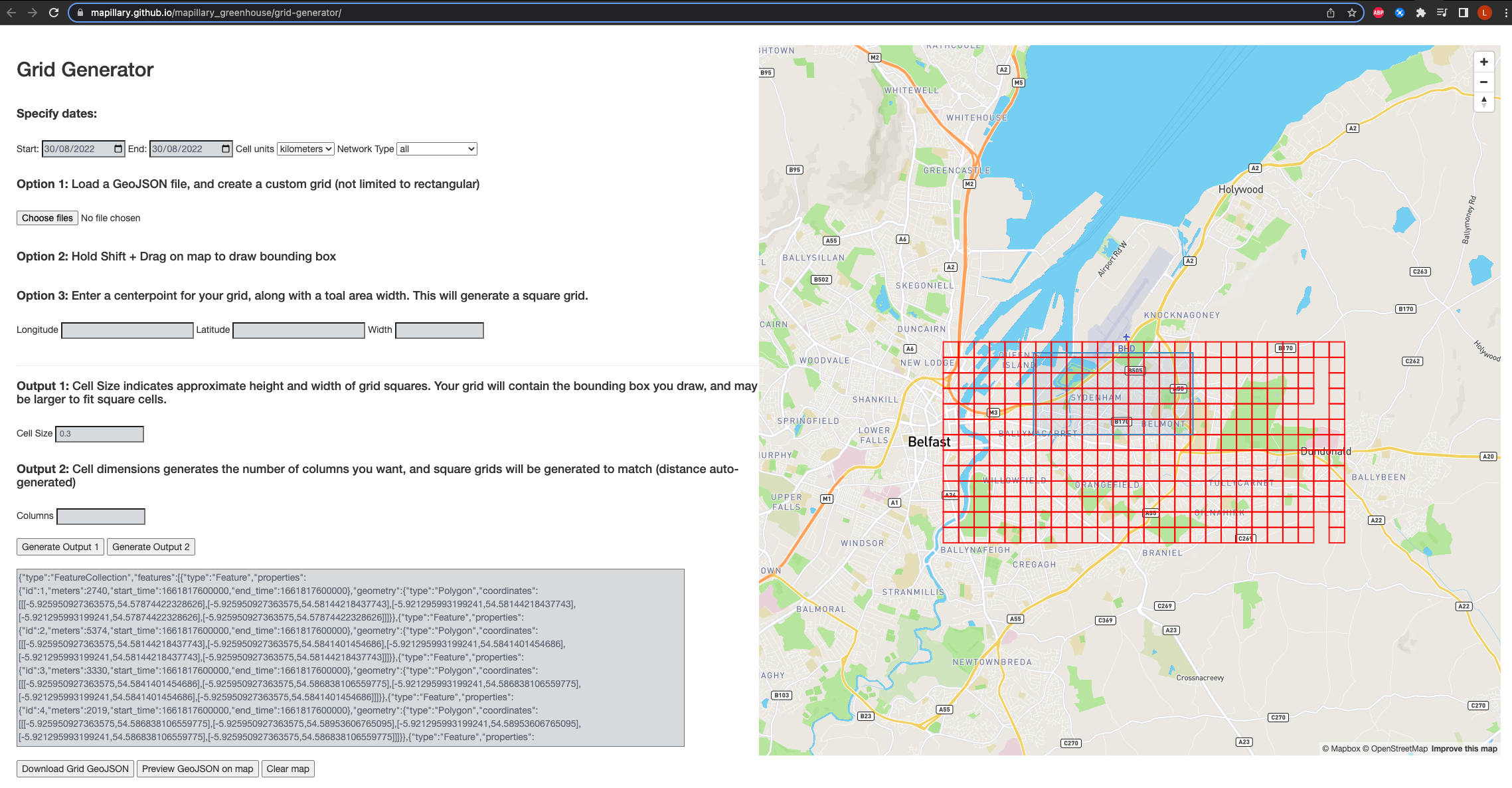Expand the Network Type dropdown

[x=436, y=149]
